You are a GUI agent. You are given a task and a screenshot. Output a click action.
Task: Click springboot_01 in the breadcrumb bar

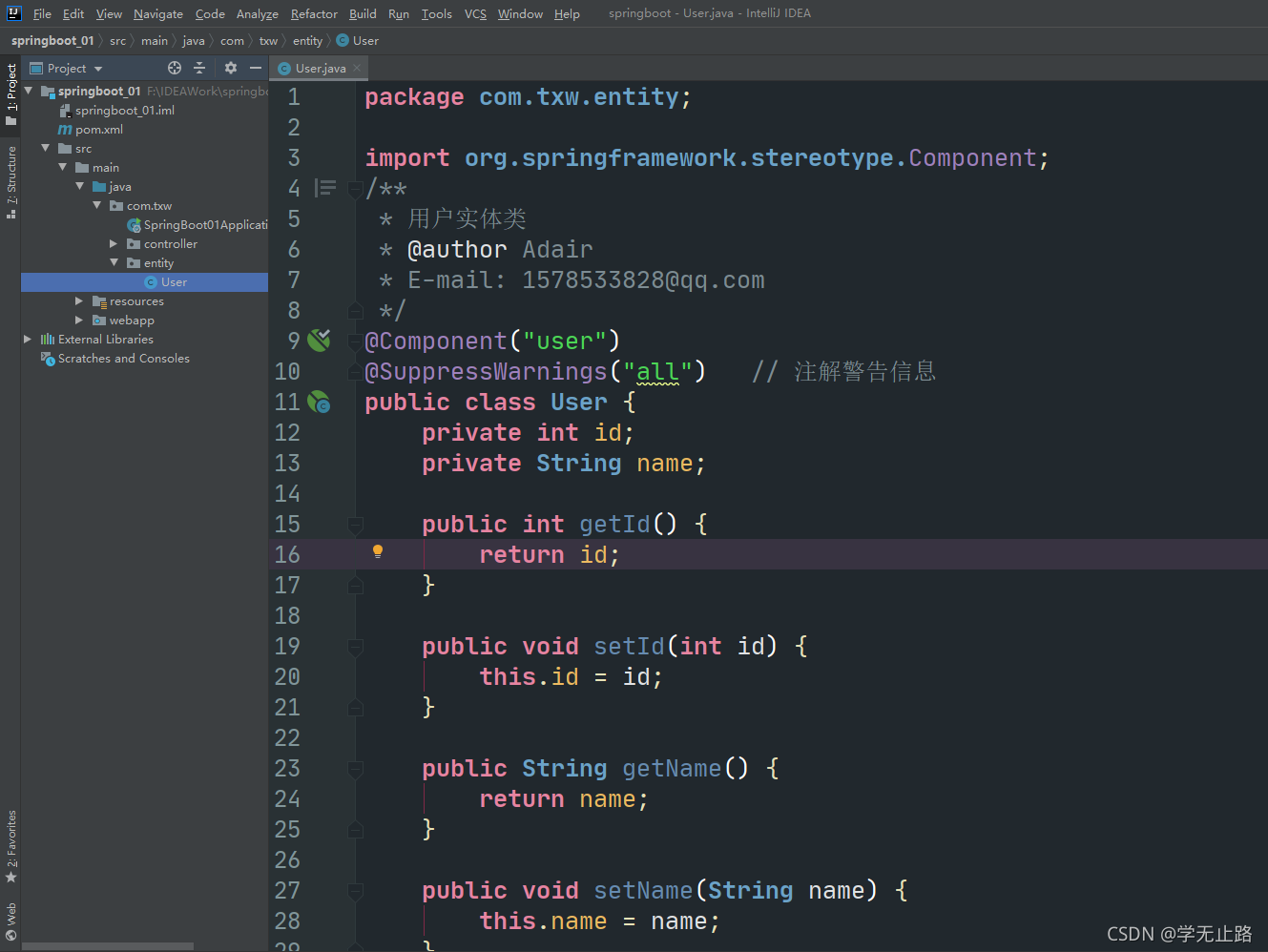click(x=52, y=41)
